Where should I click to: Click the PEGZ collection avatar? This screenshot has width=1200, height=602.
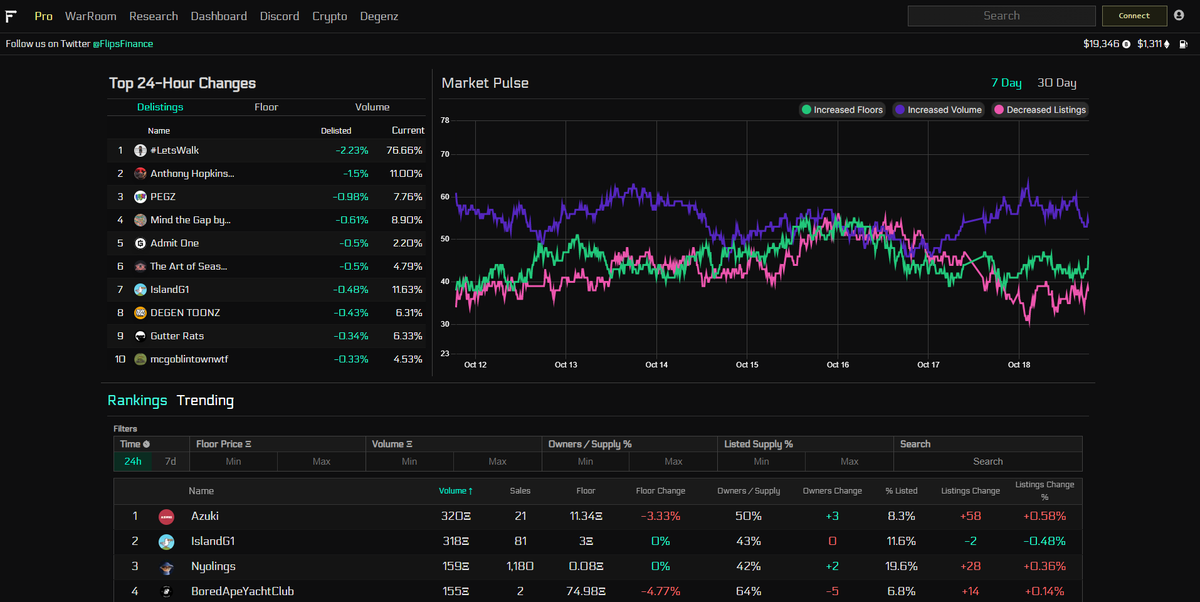(x=141, y=197)
